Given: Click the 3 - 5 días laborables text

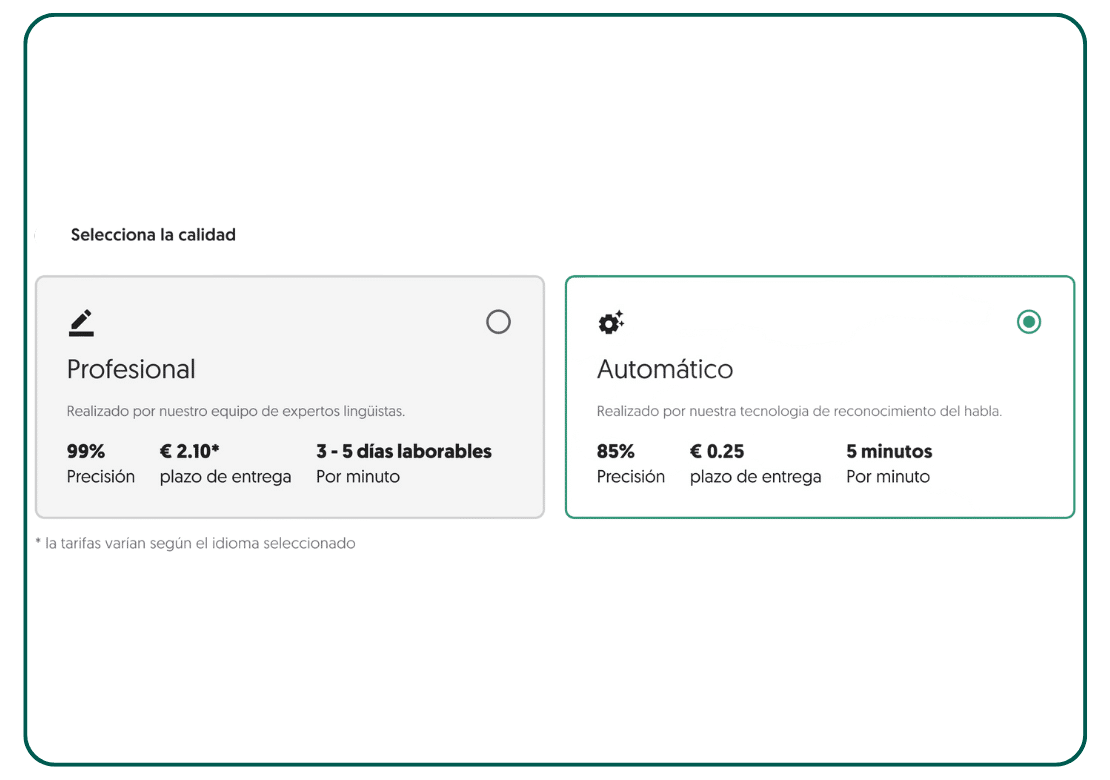Looking at the screenshot, I should [x=404, y=451].
